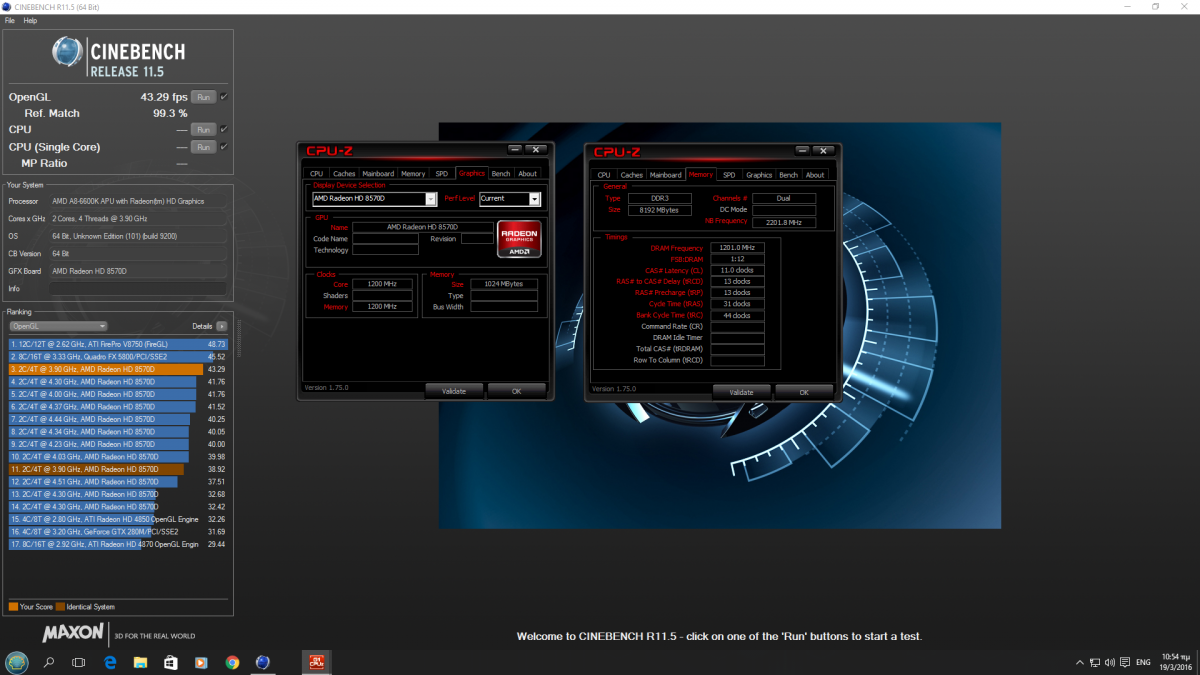Click the MAXON logo at bottom left
The height and width of the screenshot is (675, 1200).
pos(73,634)
